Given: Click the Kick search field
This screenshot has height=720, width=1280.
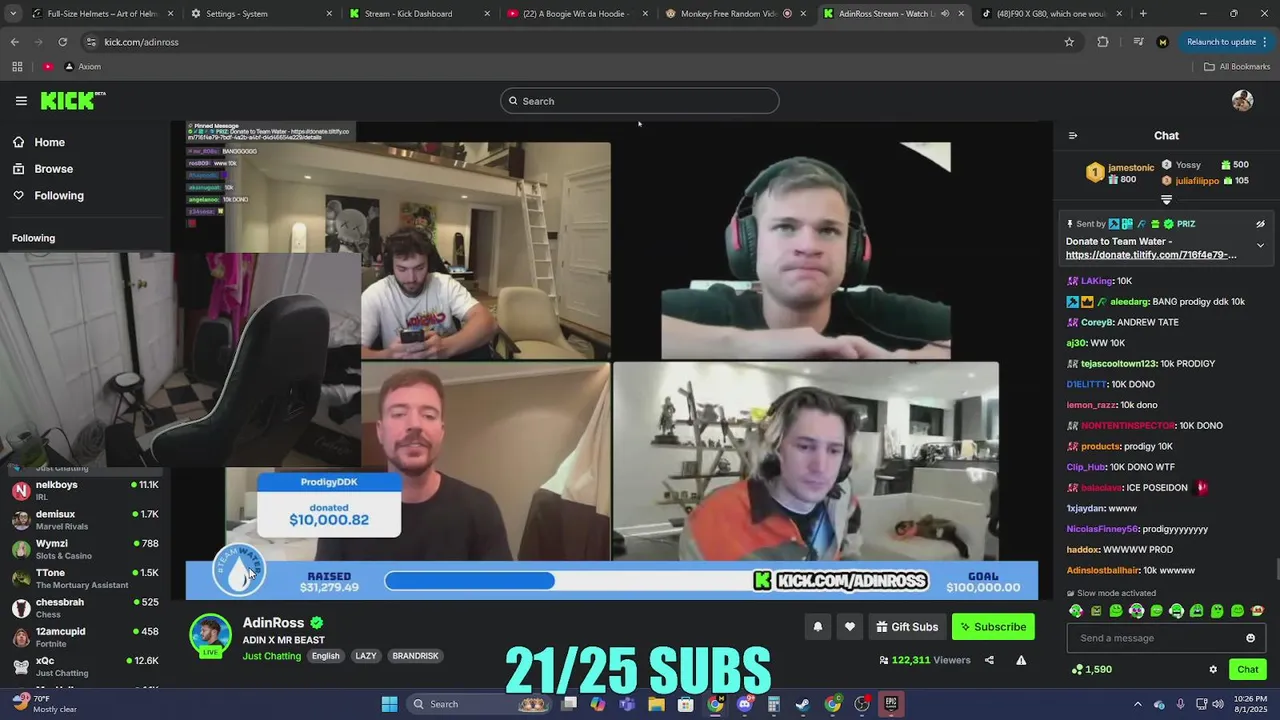Looking at the screenshot, I should [x=640, y=101].
